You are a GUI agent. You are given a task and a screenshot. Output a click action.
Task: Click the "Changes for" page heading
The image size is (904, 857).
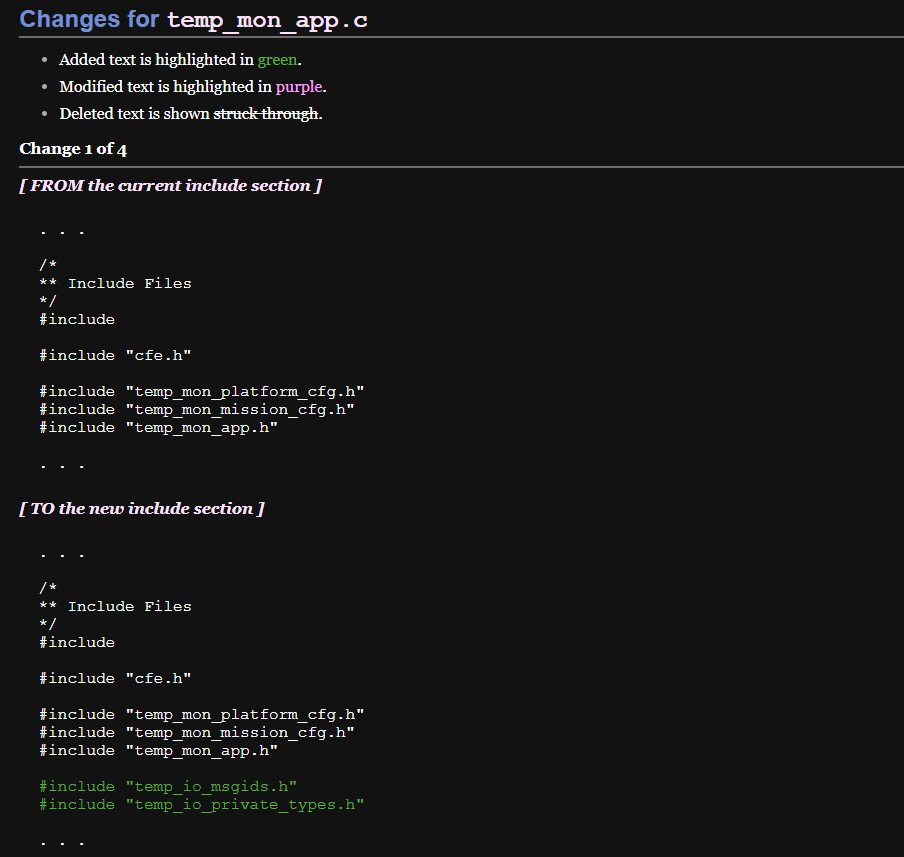pyautogui.click(x=90, y=19)
